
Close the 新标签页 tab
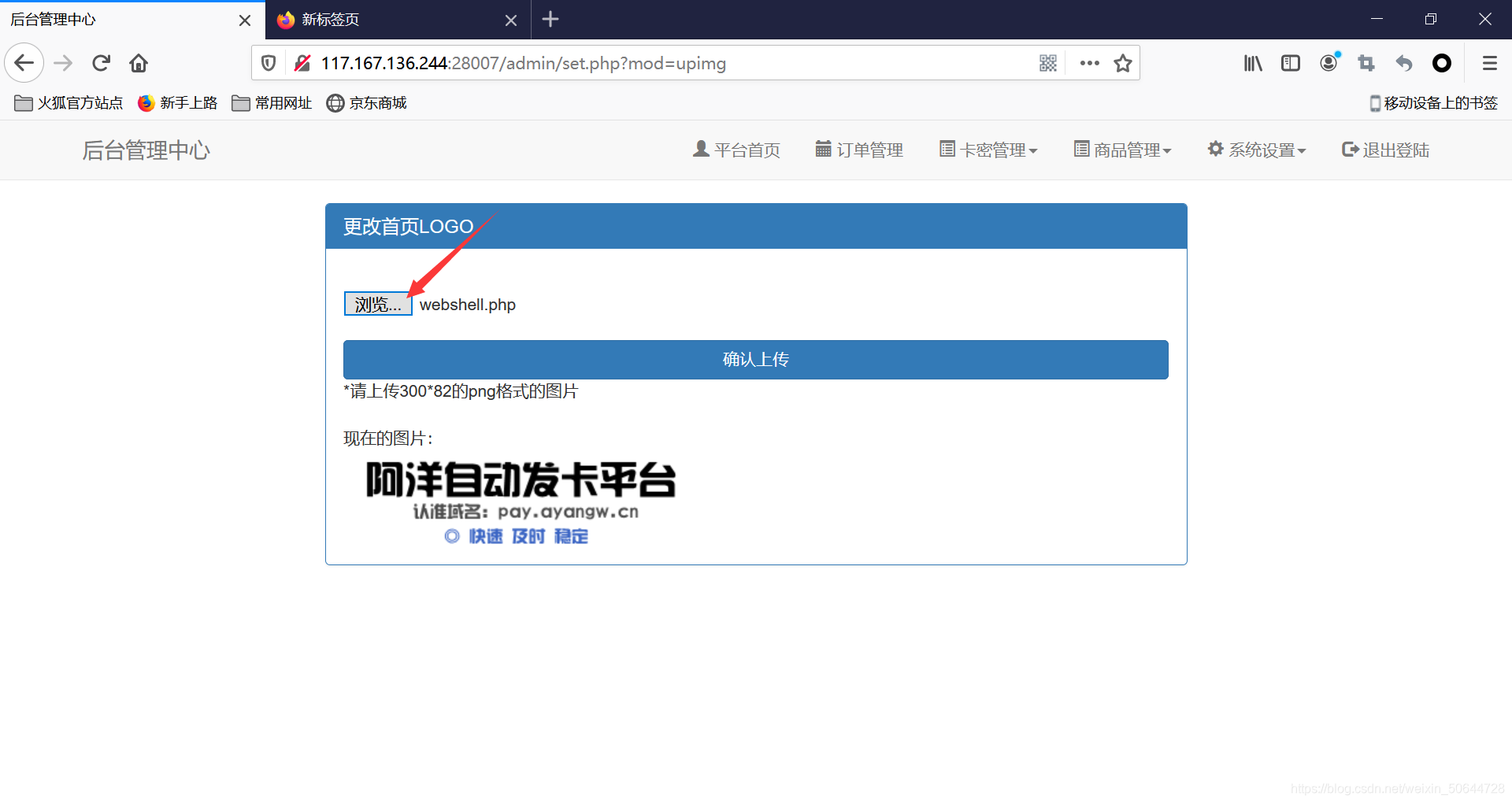coord(511,20)
